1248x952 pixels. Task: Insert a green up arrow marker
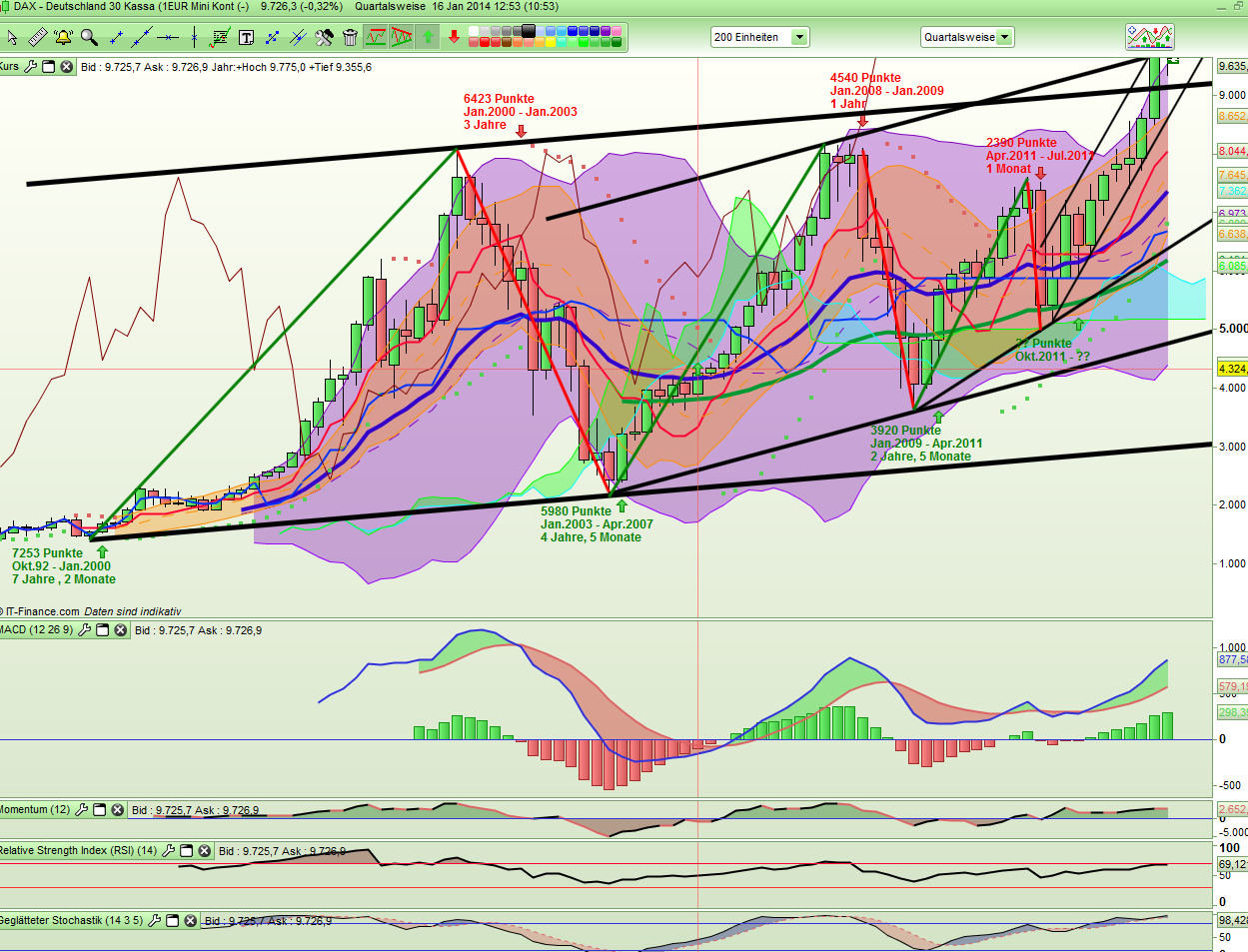[428, 37]
